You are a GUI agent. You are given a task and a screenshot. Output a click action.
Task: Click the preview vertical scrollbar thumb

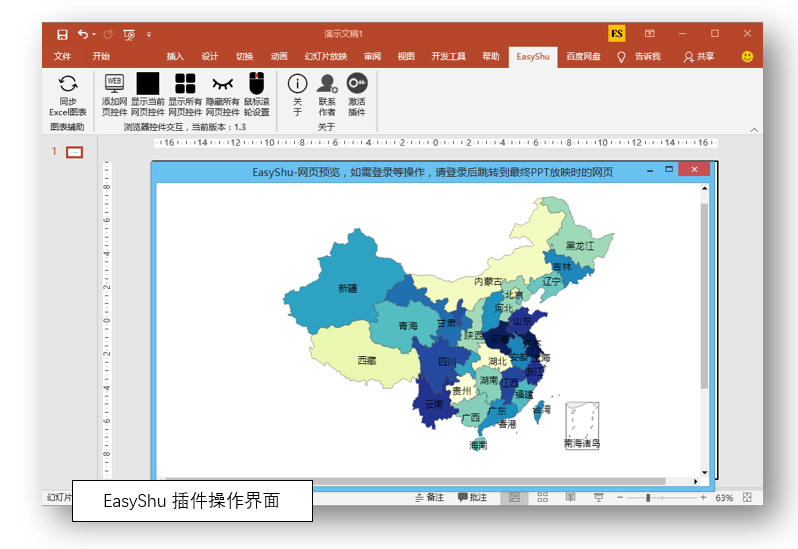704,296
